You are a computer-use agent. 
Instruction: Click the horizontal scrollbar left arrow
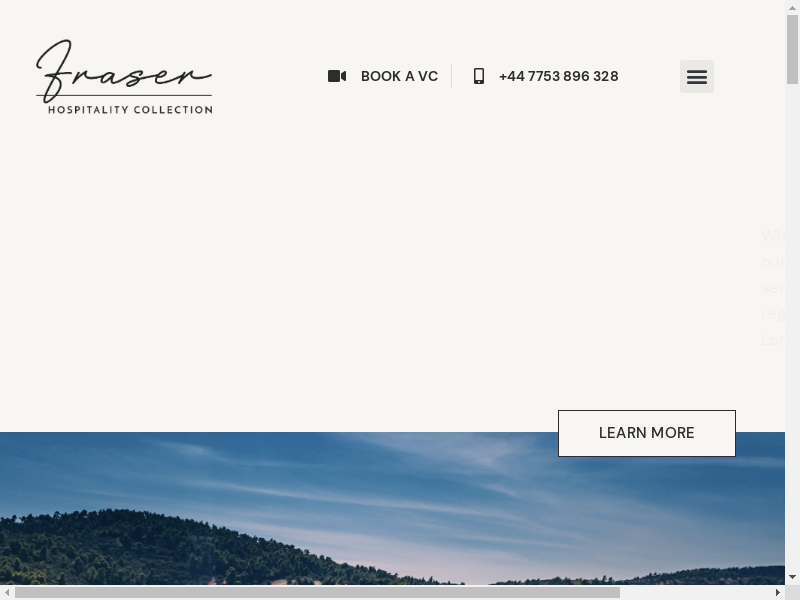(x=7, y=592)
